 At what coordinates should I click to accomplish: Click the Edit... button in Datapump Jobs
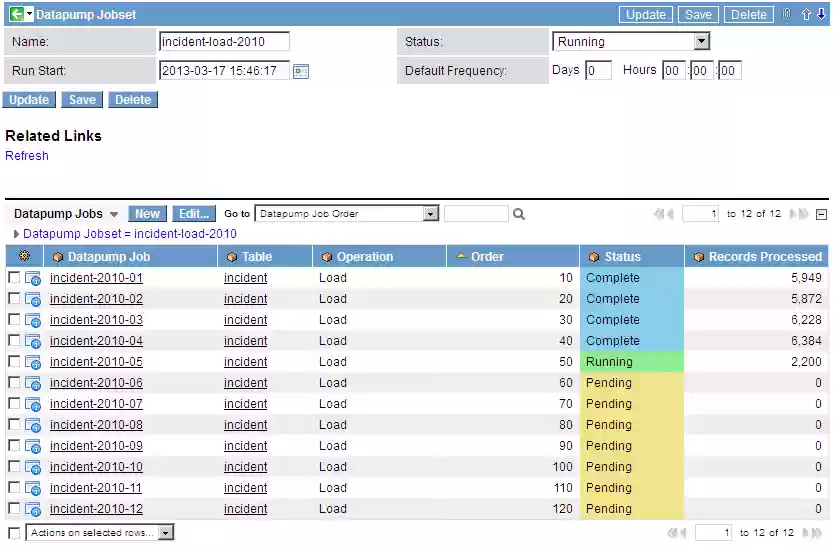[194, 214]
